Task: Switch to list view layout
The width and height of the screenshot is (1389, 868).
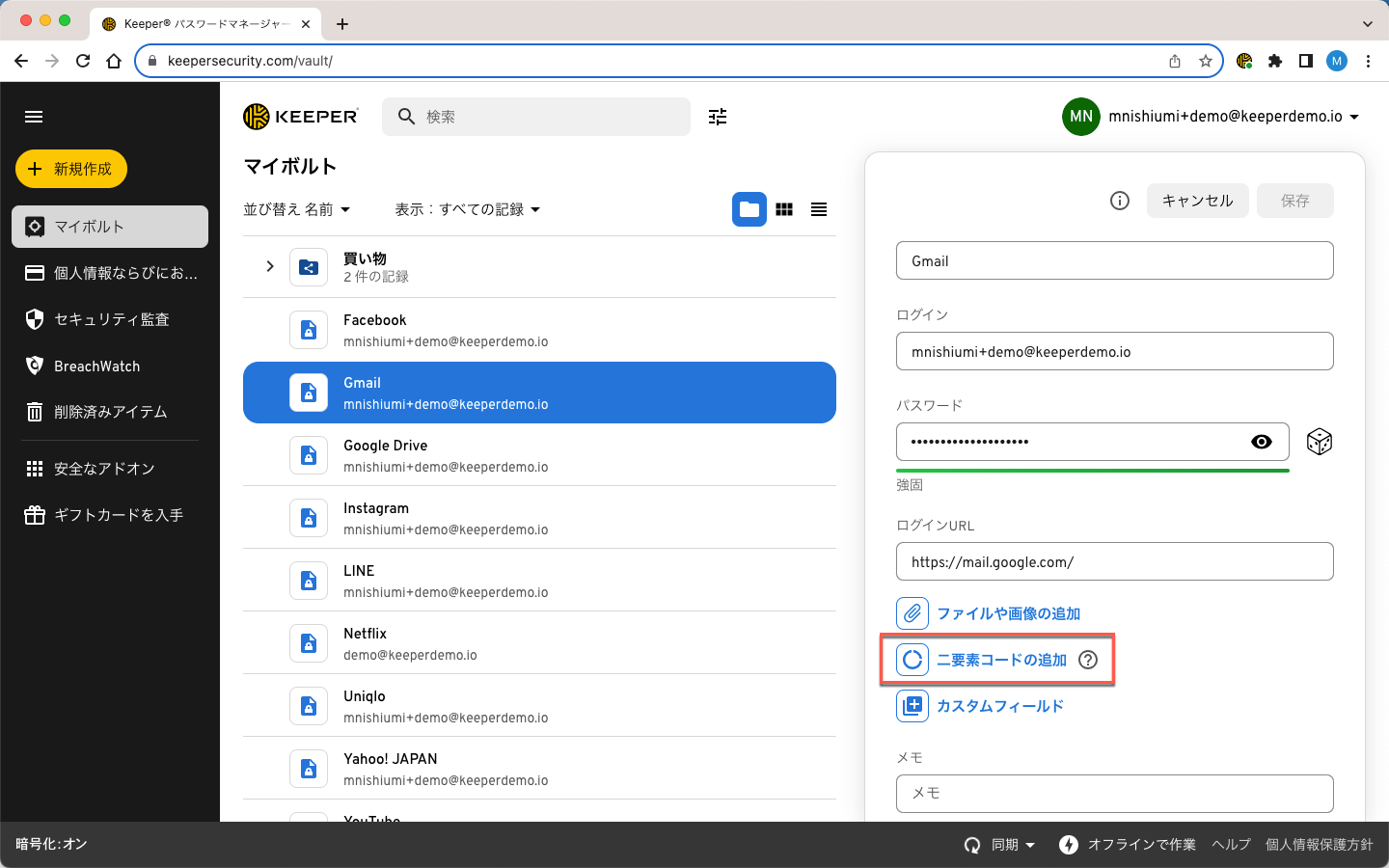Action: (819, 209)
